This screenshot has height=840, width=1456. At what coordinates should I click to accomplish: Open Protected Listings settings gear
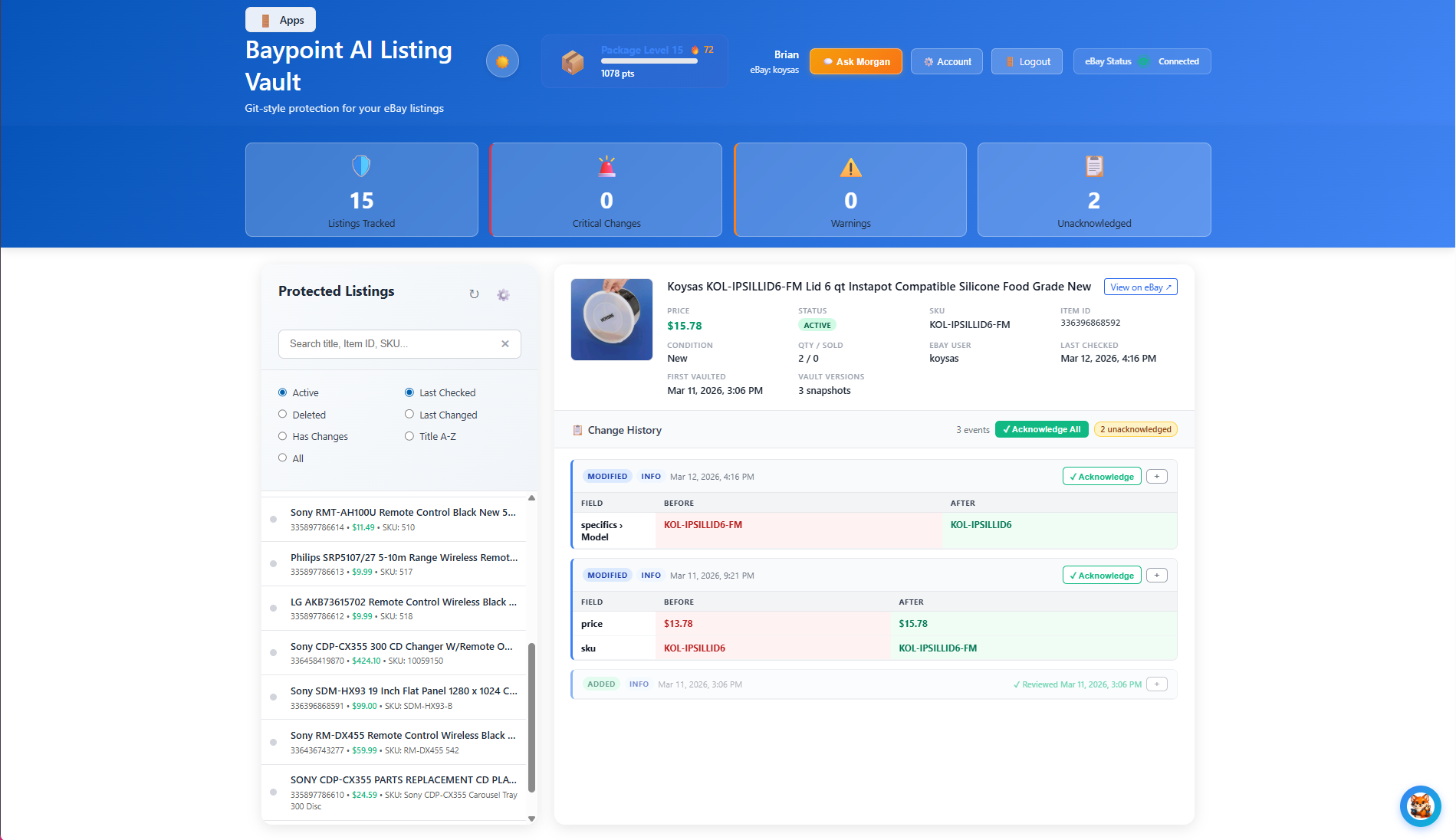[503, 294]
